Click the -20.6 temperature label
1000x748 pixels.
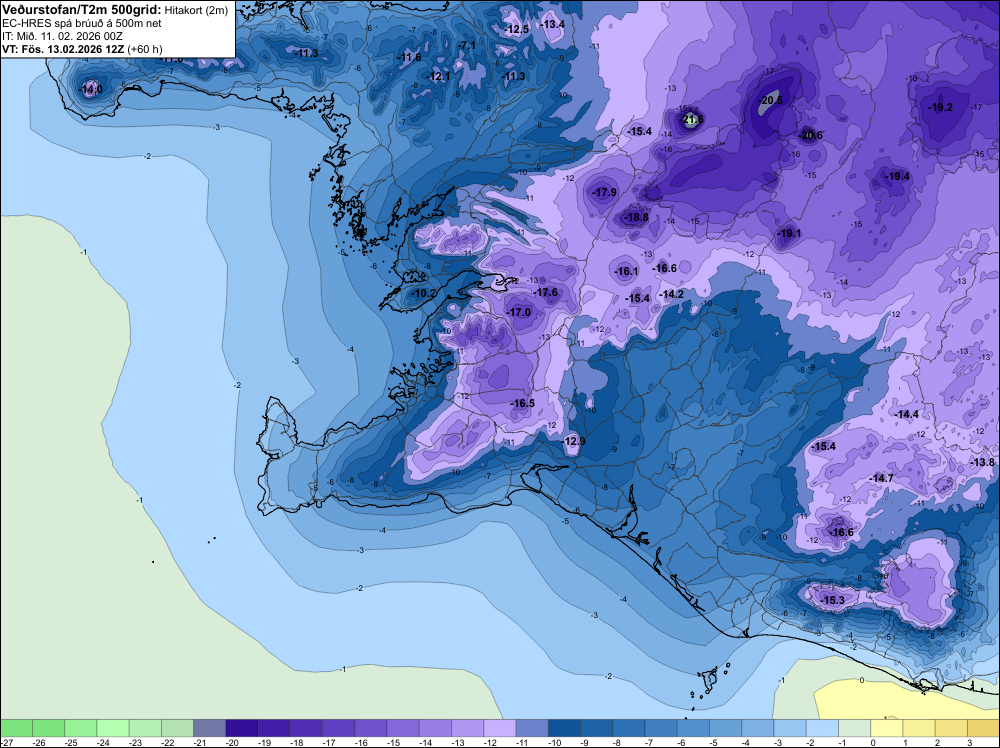tap(811, 135)
